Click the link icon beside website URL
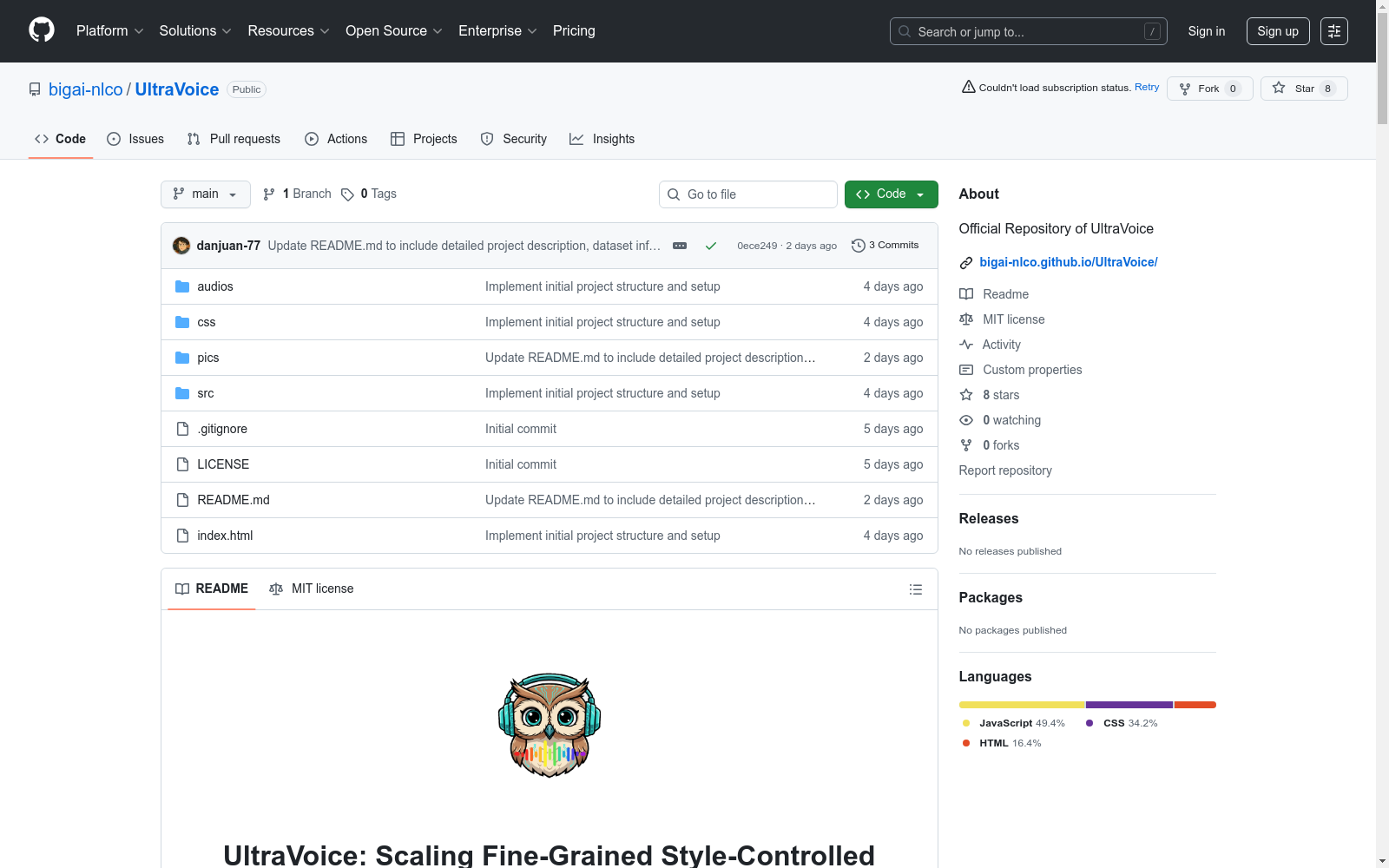 point(966,262)
